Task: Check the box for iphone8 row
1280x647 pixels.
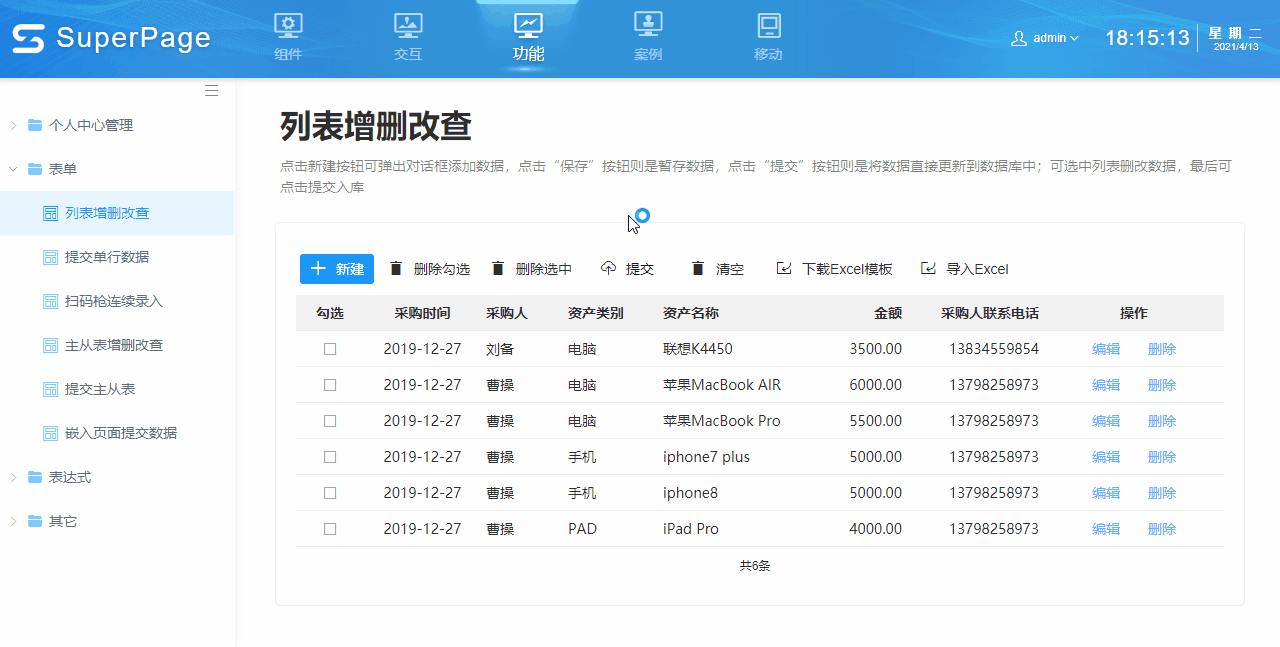Action: (x=330, y=493)
